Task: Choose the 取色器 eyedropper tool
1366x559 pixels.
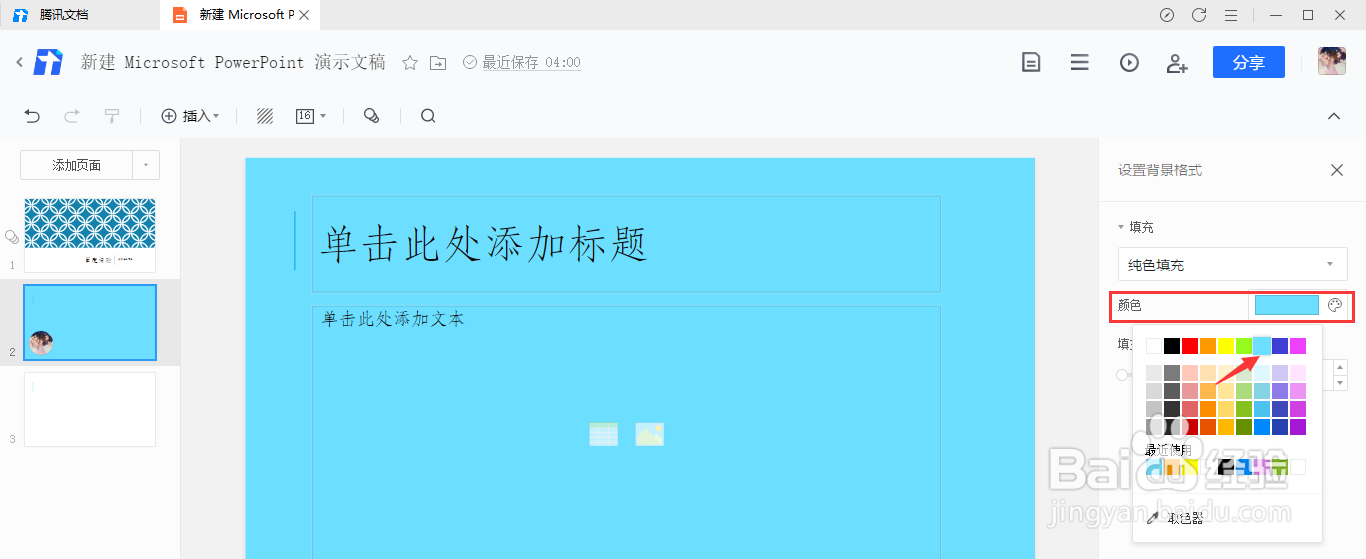Action: (1175, 518)
